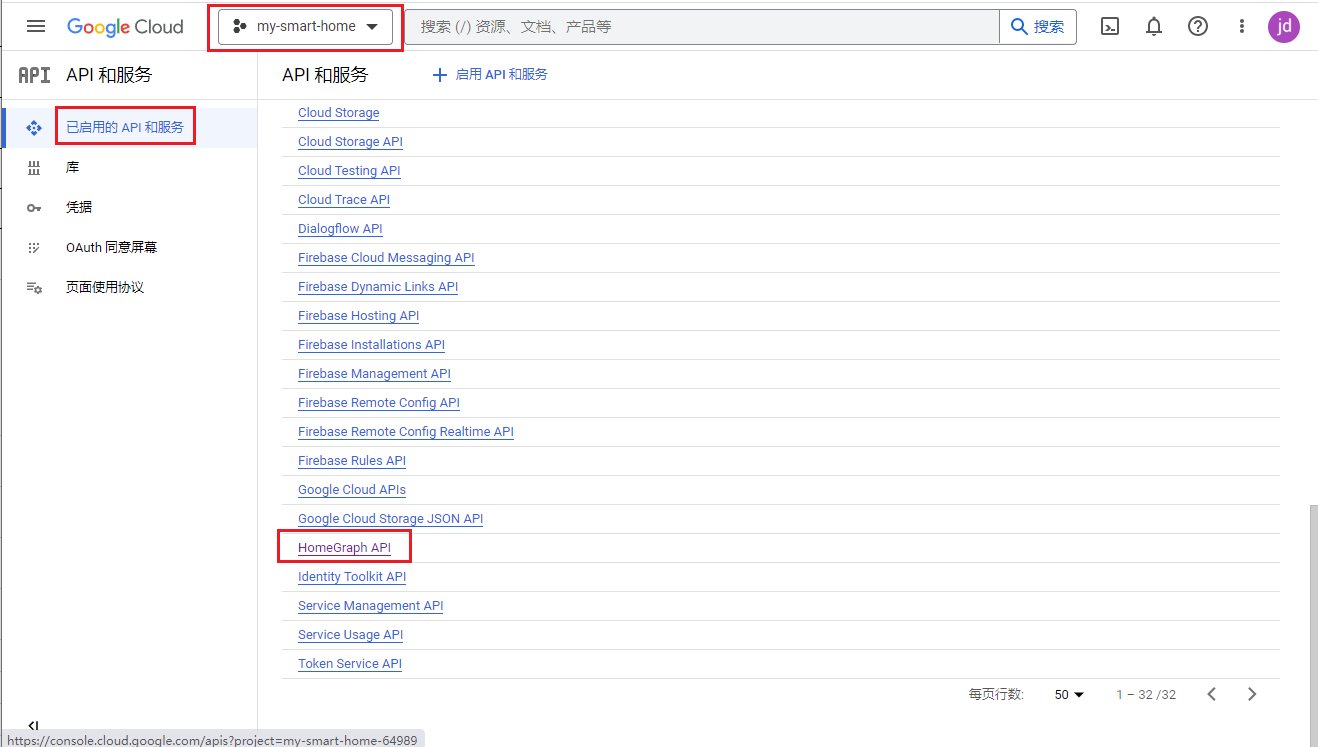
Task: Click the 每页行数 label
Action: (996, 694)
